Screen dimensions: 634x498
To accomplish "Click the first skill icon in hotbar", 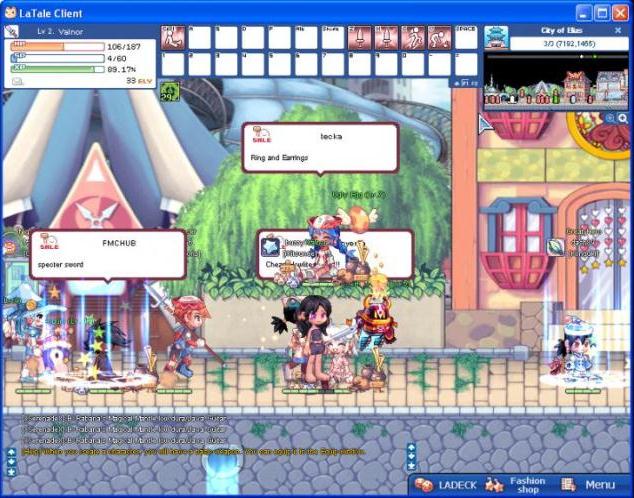I will [x=172, y=38].
